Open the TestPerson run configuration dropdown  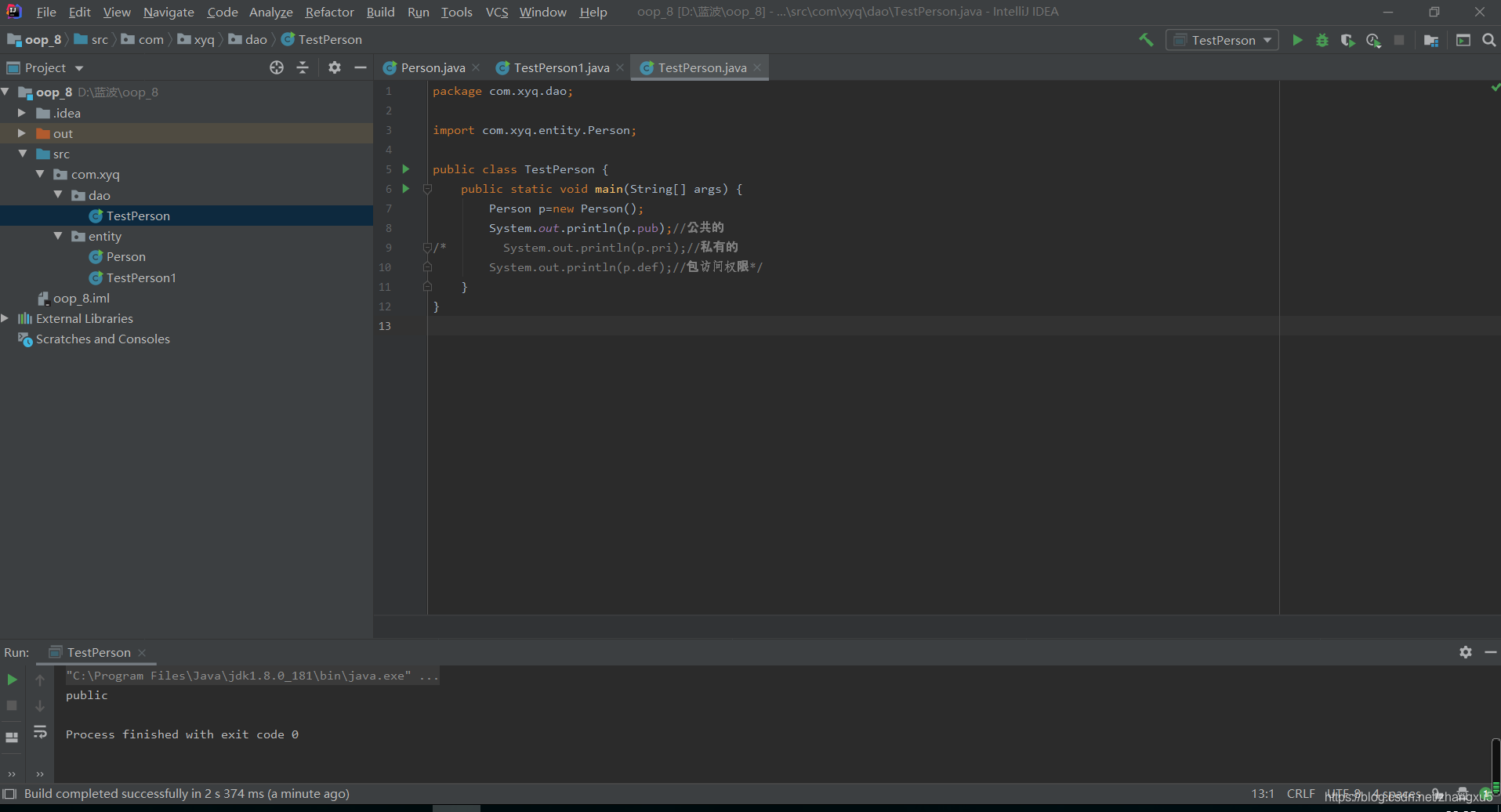[1222, 40]
